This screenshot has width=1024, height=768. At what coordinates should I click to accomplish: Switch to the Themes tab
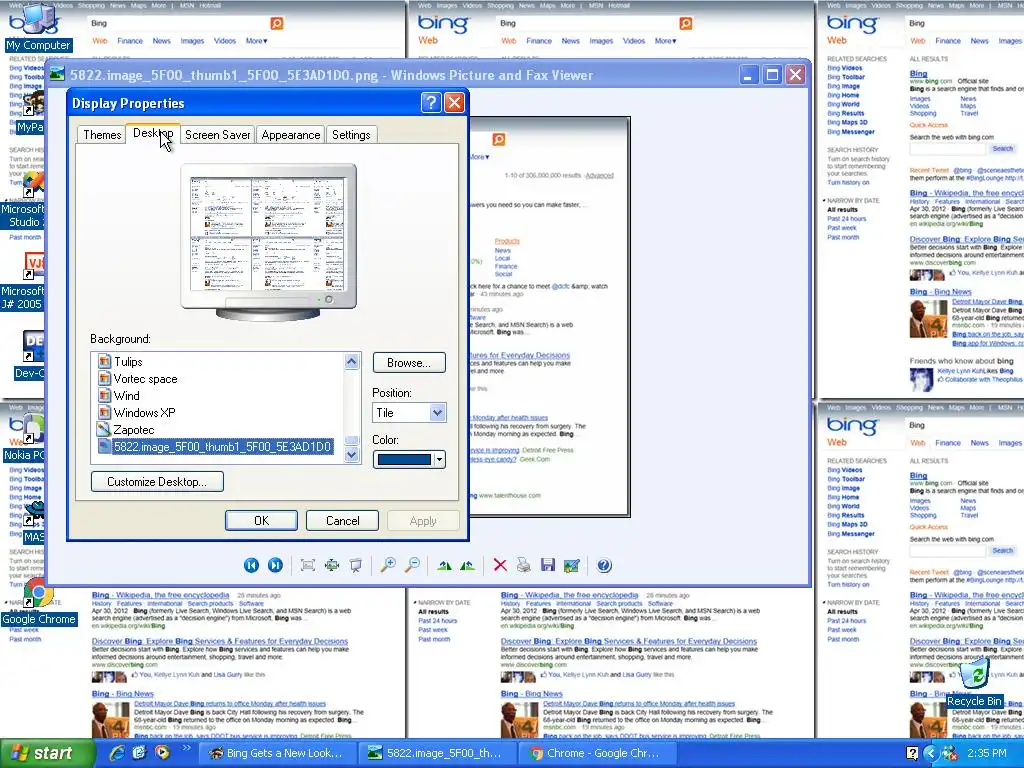coord(102,135)
